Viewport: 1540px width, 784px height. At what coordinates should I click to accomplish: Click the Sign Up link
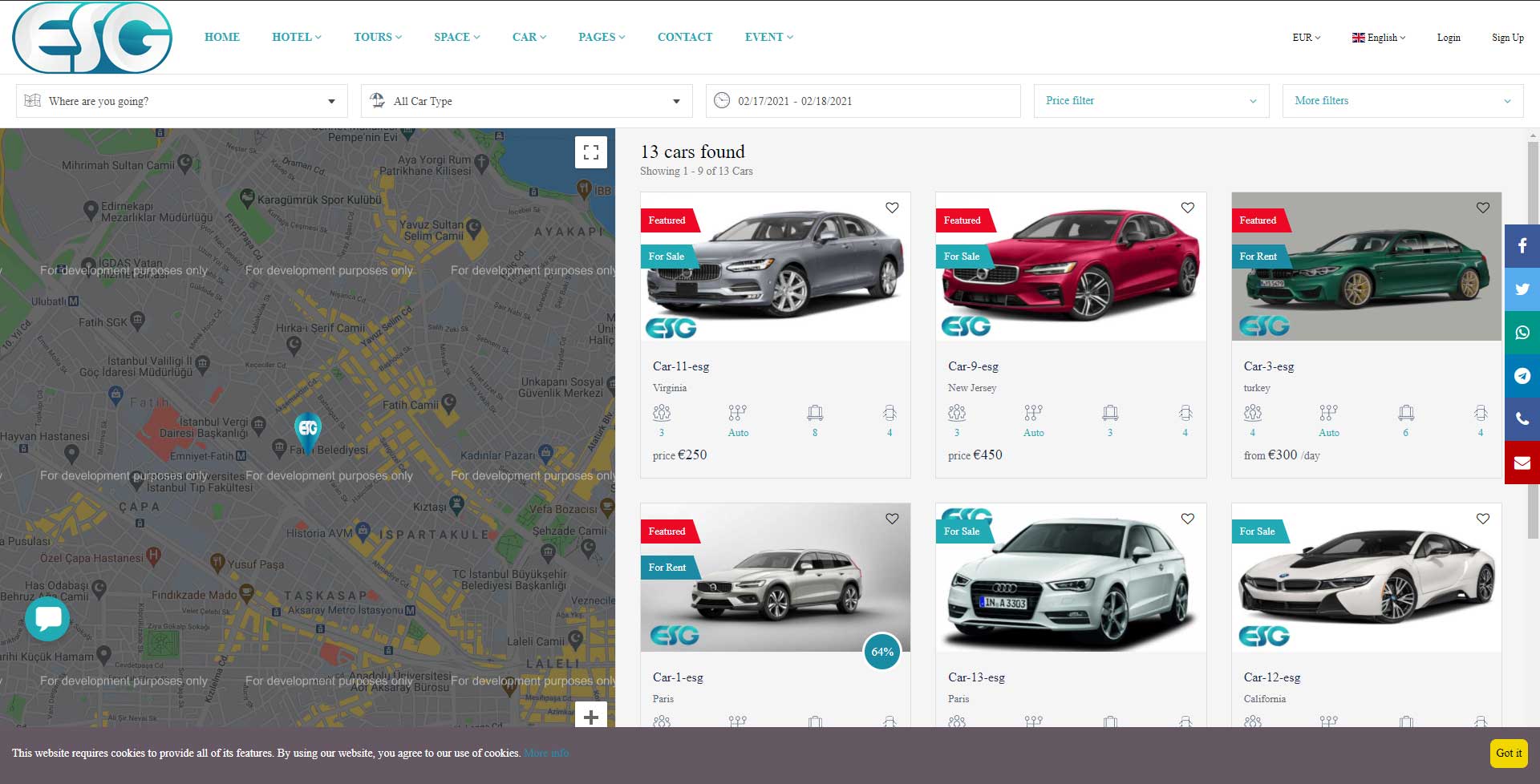click(1507, 38)
